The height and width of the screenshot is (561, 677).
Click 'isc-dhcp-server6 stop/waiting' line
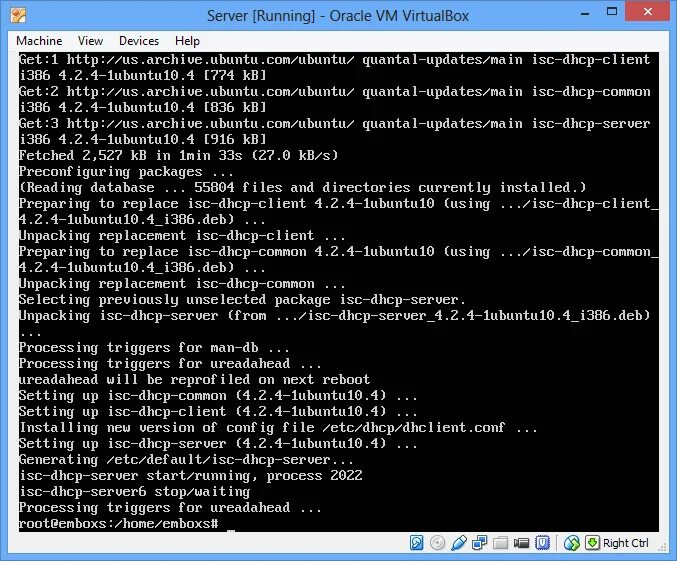tap(134, 491)
